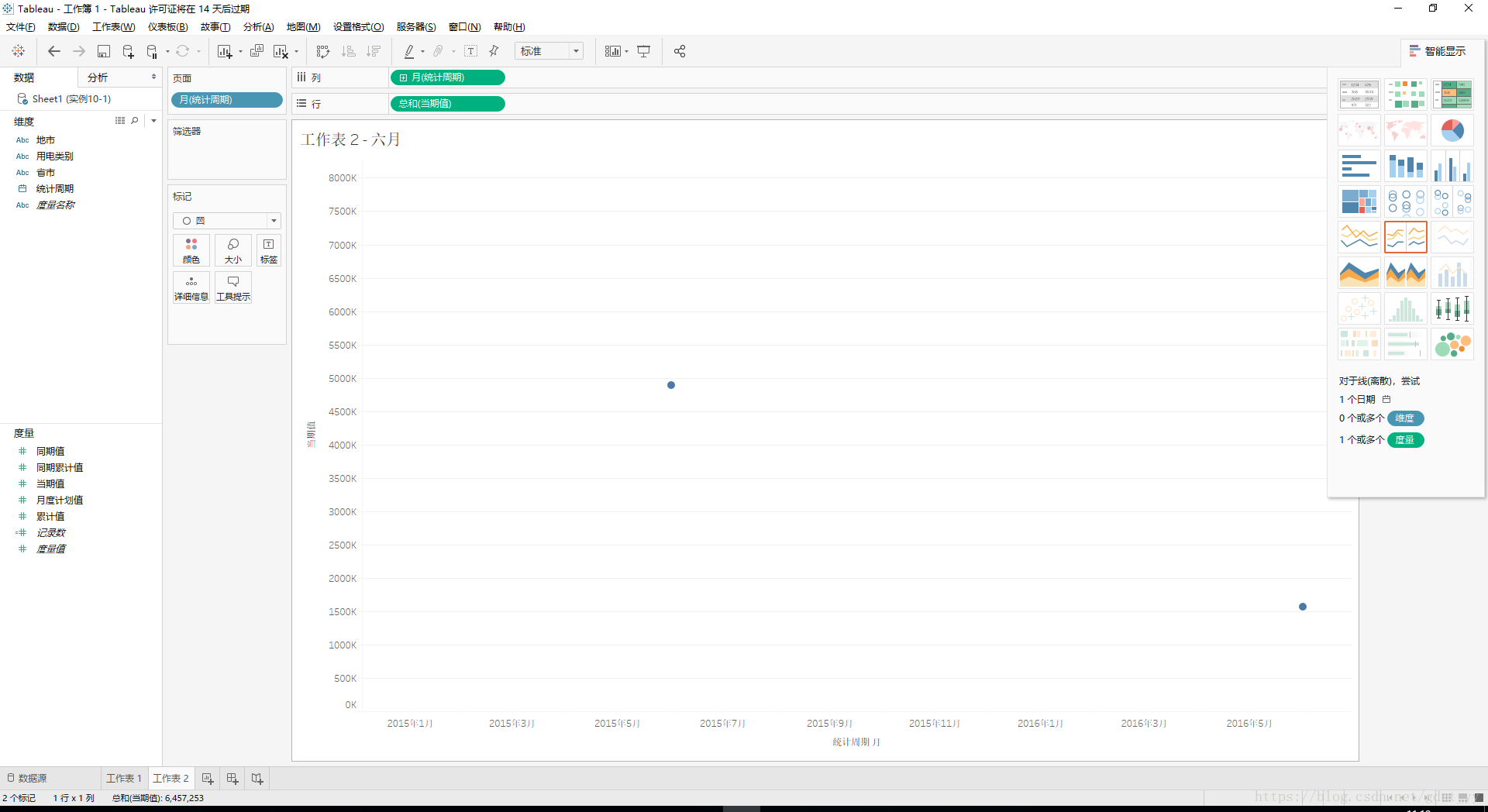Click the 总和(当期值) pill in Rows
The width and height of the screenshot is (1488, 812).
pos(447,103)
